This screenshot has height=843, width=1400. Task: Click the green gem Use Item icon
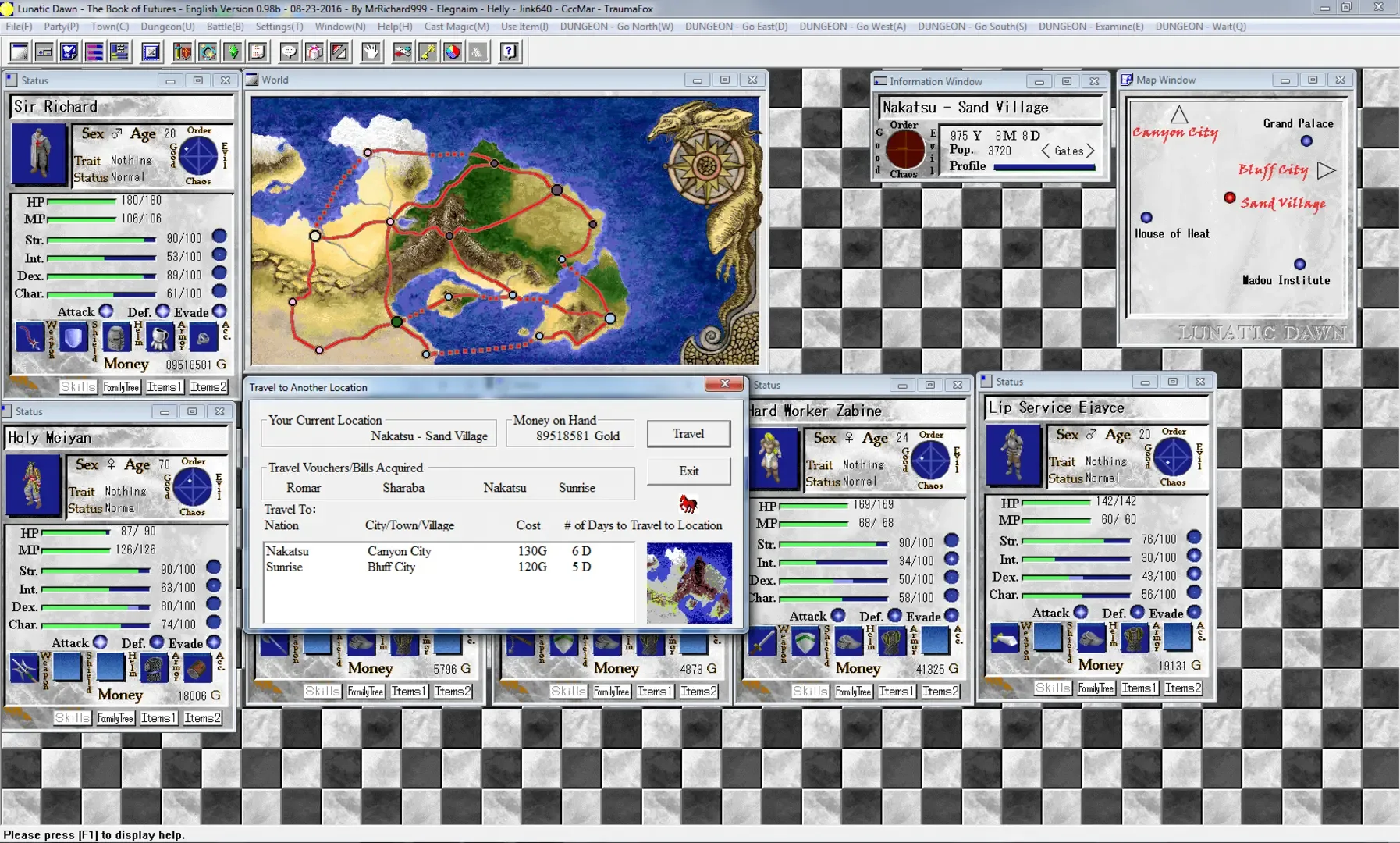tap(234, 52)
